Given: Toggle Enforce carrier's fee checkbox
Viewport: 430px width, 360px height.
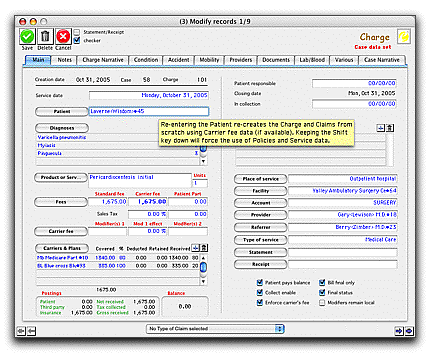Looking at the screenshot, I should tap(260, 302).
